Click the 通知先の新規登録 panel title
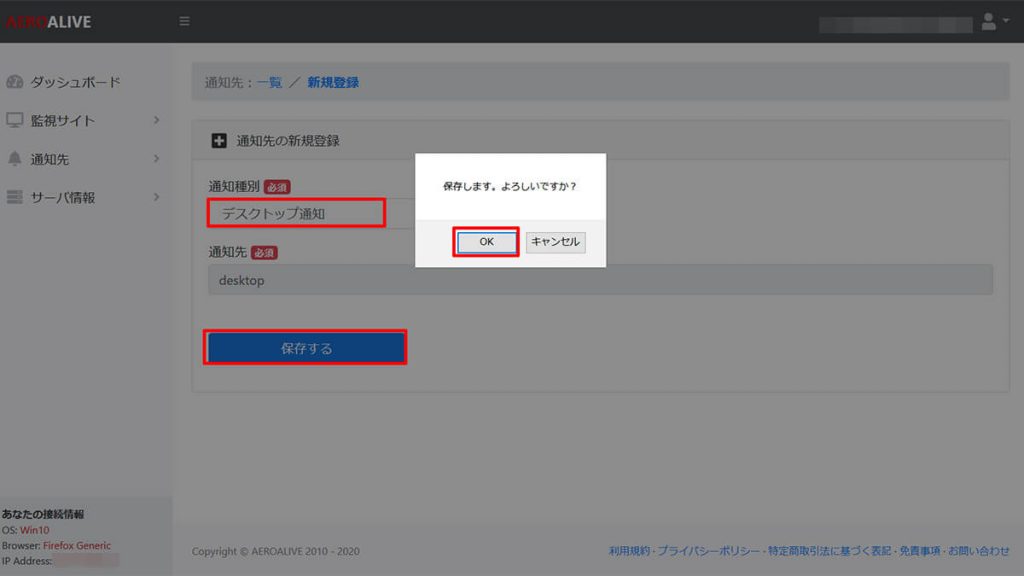This screenshot has width=1024, height=576. tap(288, 141)
